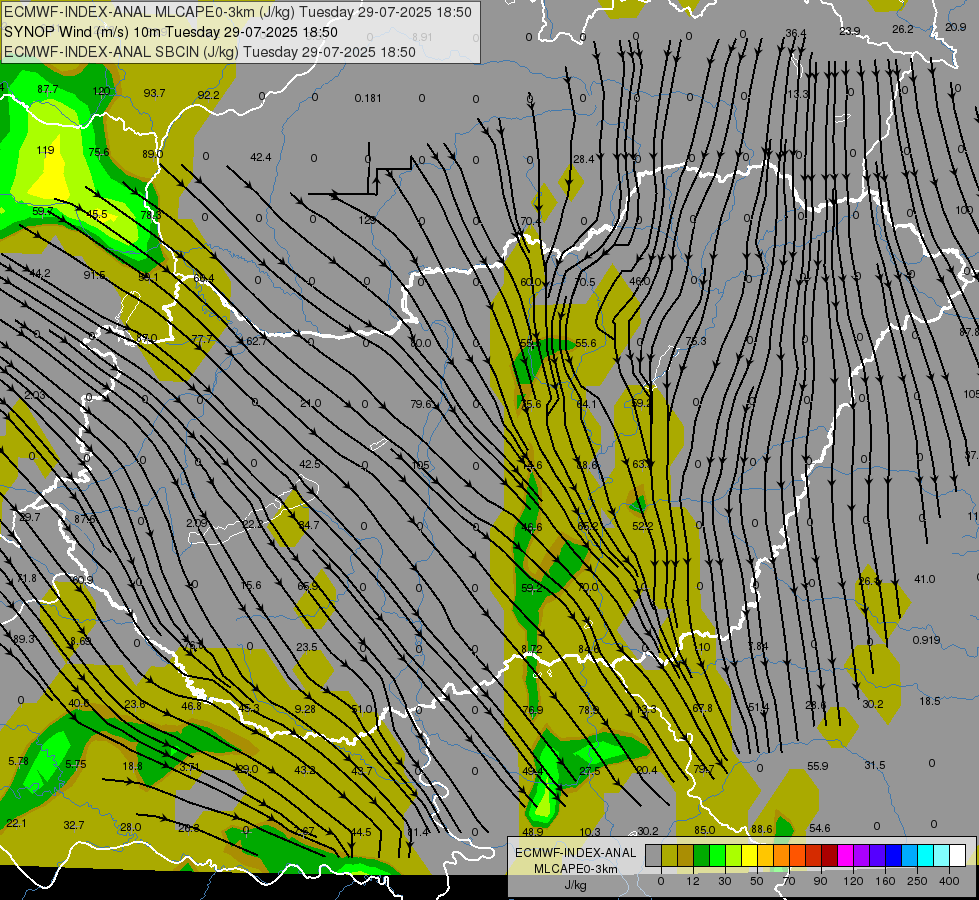Click the pure yellow legend swatch left of 50

[749, 855]
